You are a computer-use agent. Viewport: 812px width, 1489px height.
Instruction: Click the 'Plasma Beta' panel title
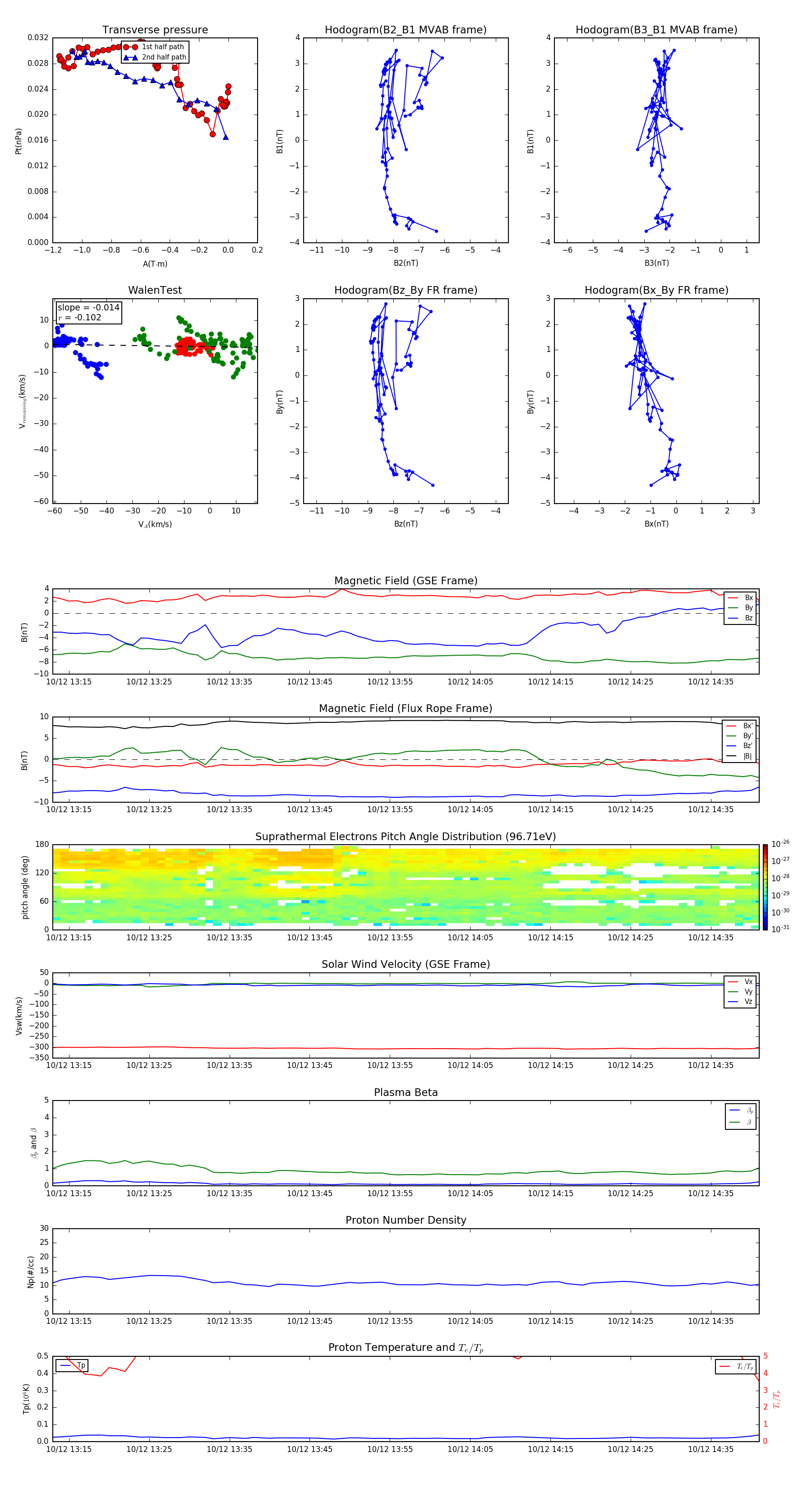(x=406, y=1093)
